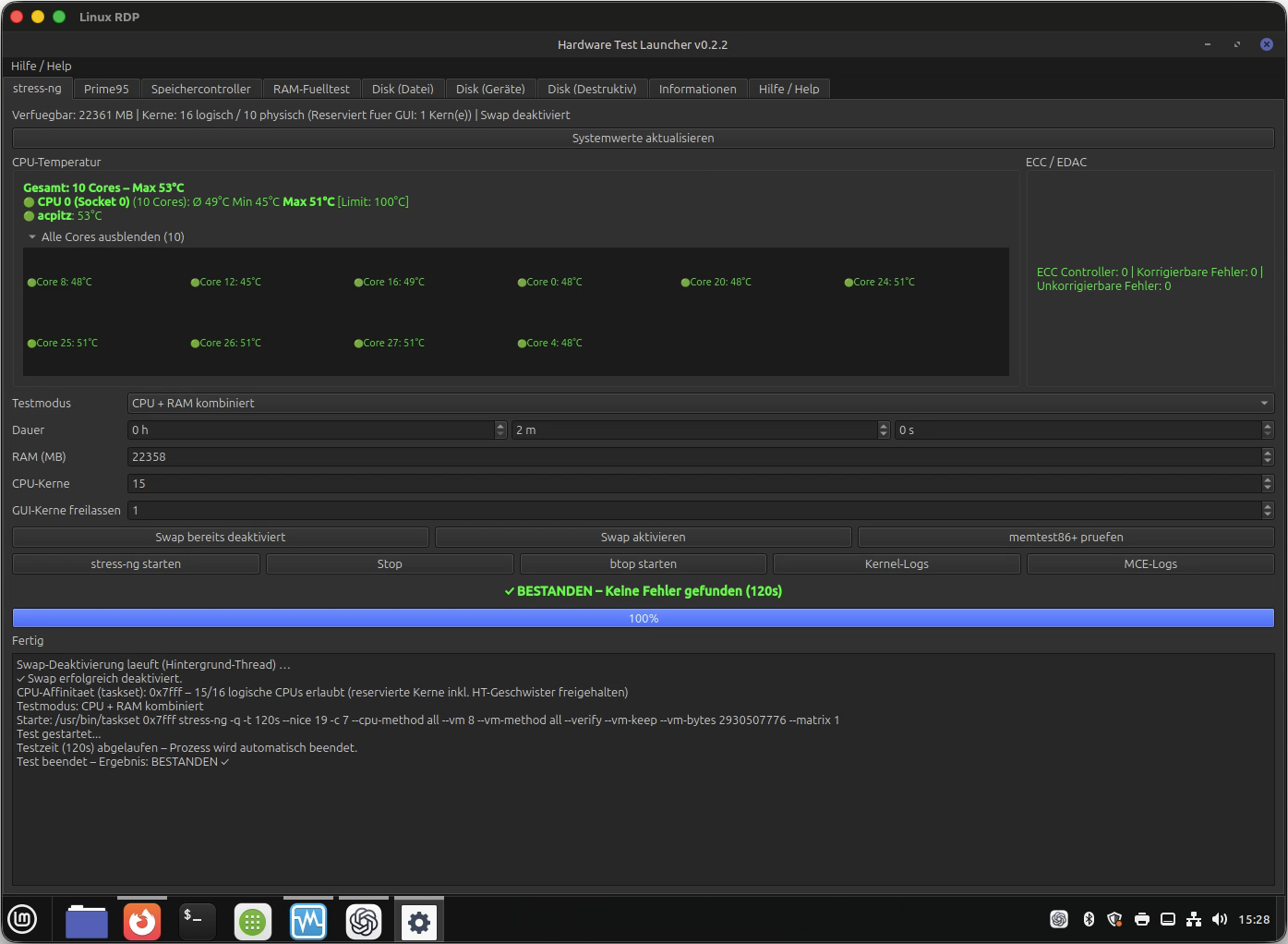
Task: Open the terminal from the taskbar
Action: (x=197, y=921)
